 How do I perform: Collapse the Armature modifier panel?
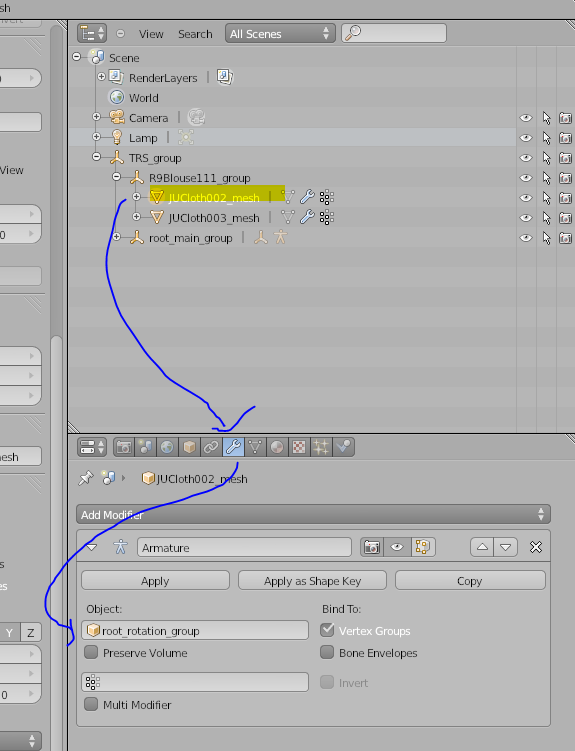click(91, 547)
